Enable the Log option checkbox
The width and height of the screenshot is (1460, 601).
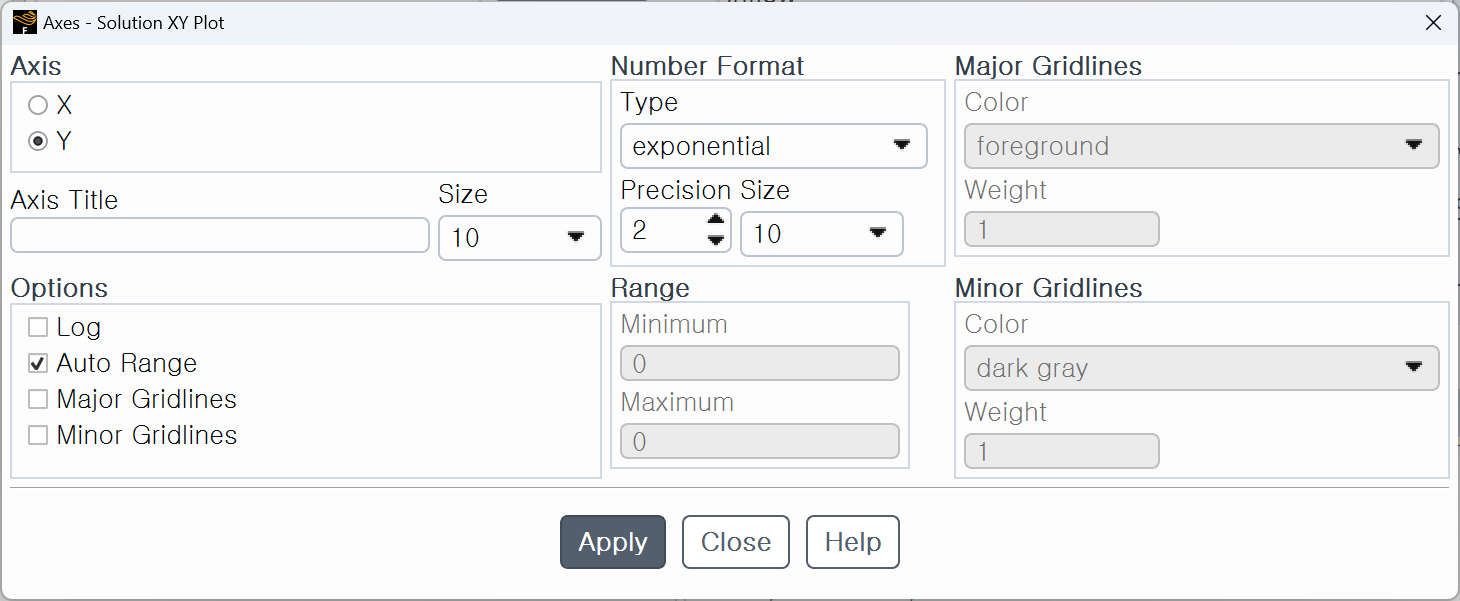(x=38, y=327)
